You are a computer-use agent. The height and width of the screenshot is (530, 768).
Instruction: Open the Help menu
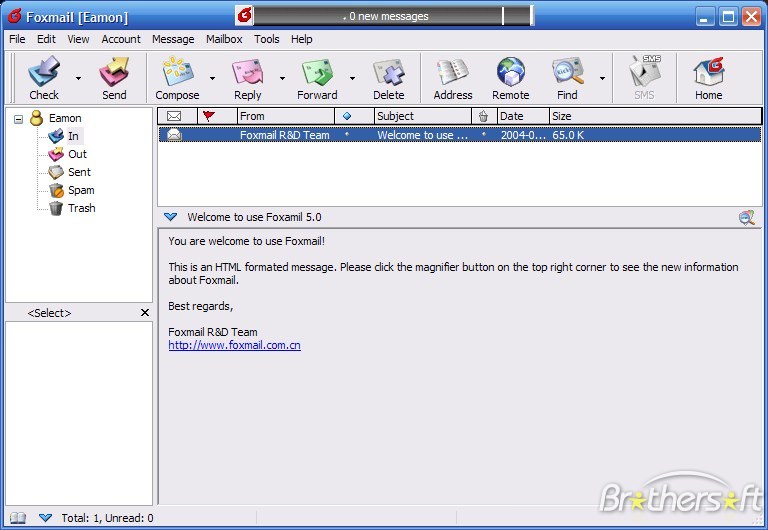tap(301, 39)
